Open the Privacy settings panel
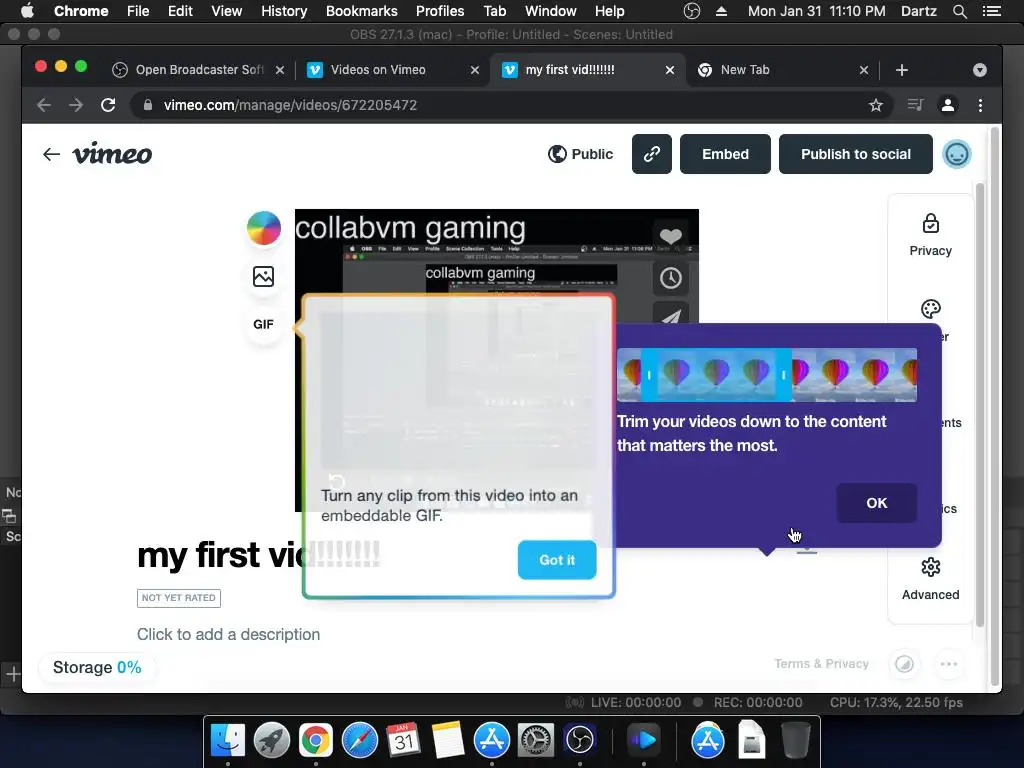 tap(931, 235)
